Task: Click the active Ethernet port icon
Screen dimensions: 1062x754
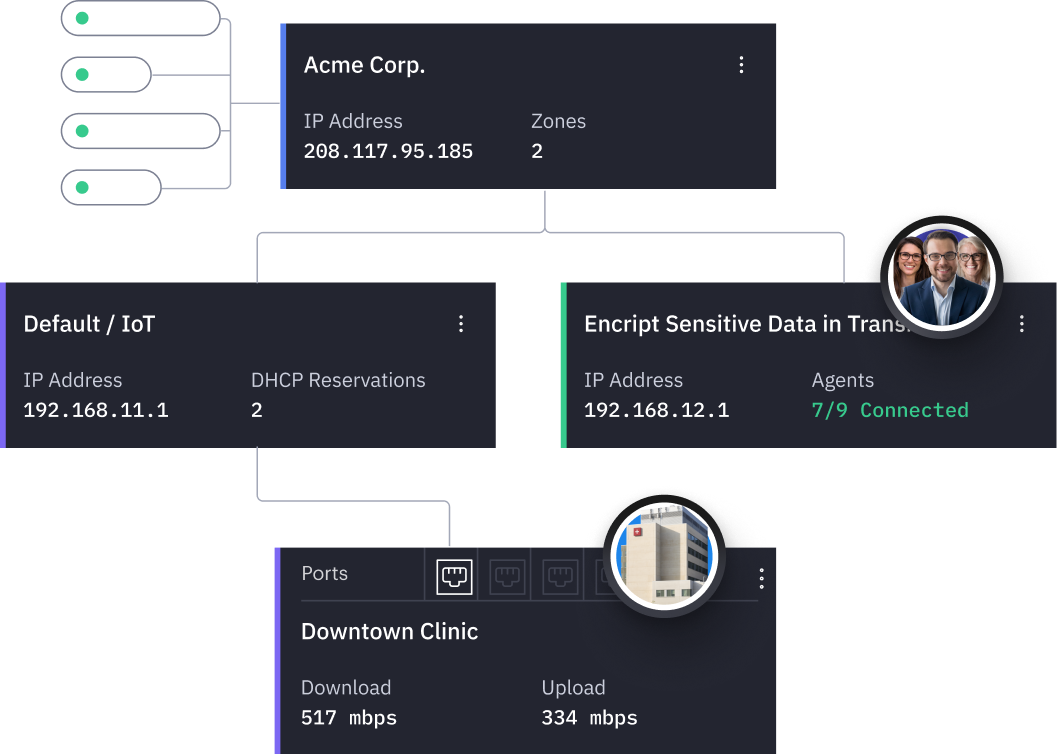Action: coord(454,577)
